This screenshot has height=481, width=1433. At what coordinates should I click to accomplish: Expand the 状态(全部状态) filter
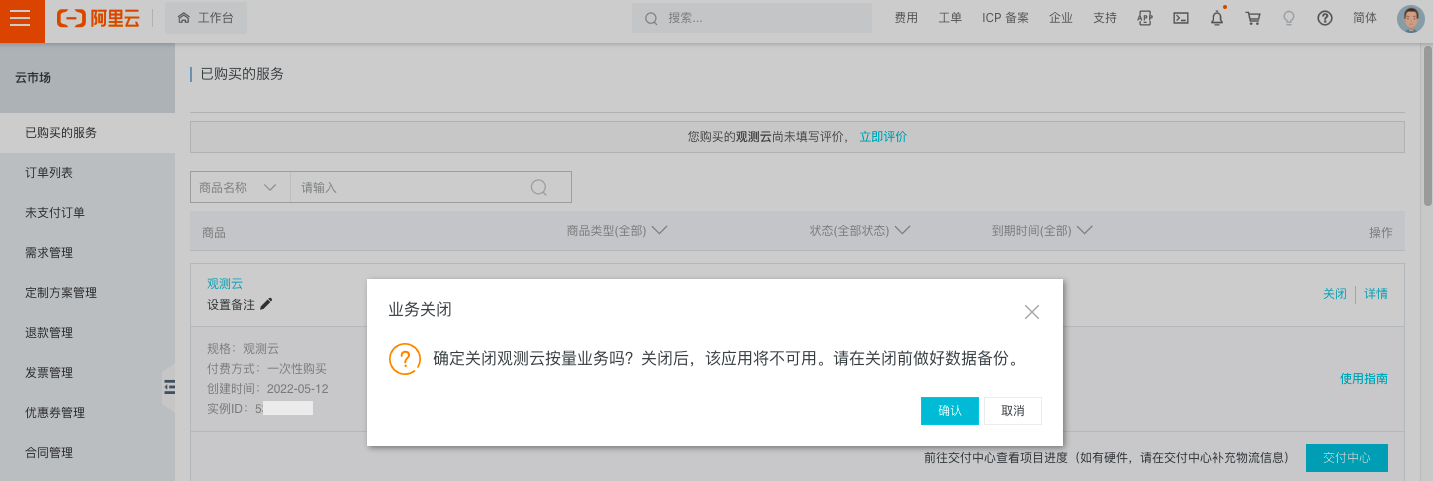pos(860,230)
